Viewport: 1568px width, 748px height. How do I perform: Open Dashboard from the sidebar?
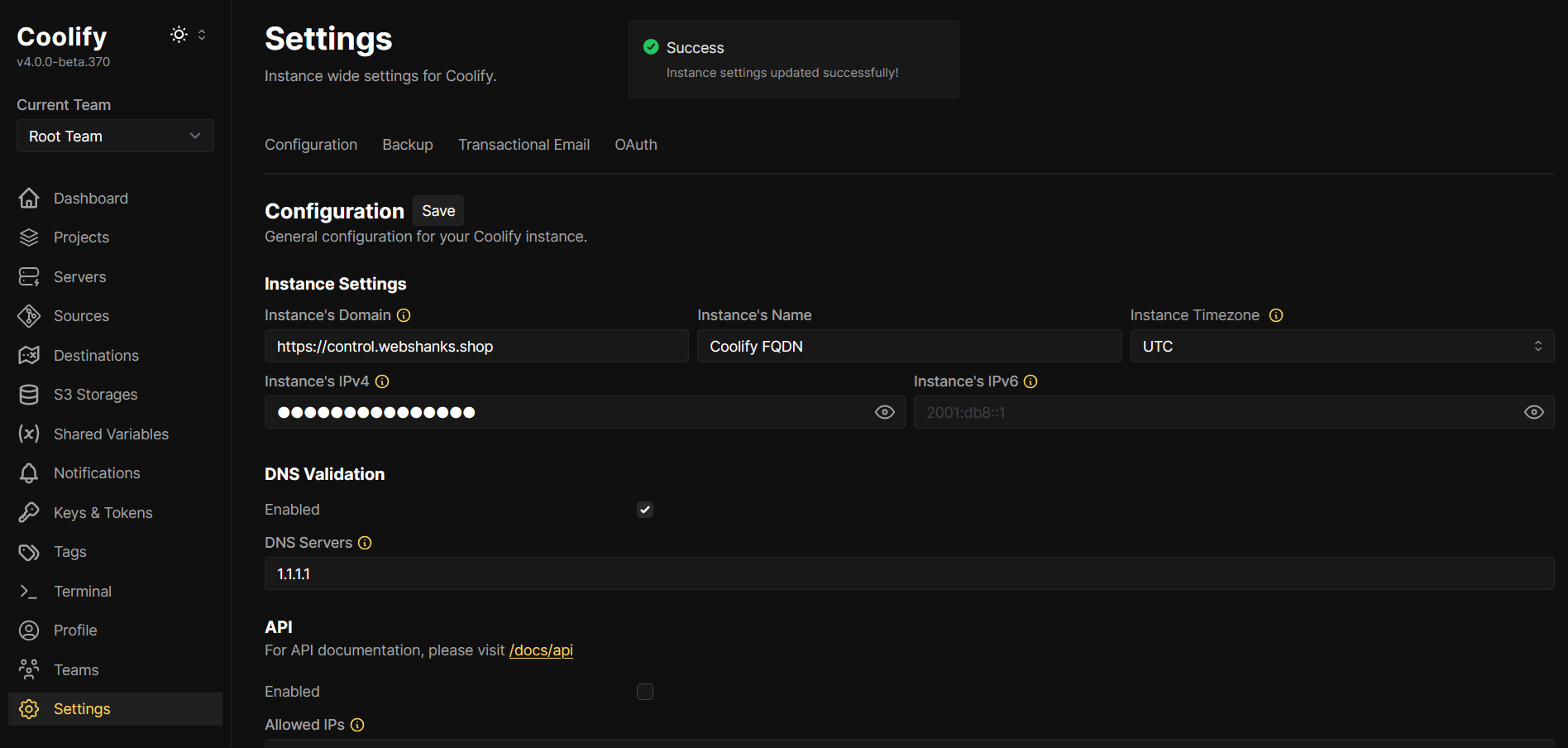coord(115,199)
